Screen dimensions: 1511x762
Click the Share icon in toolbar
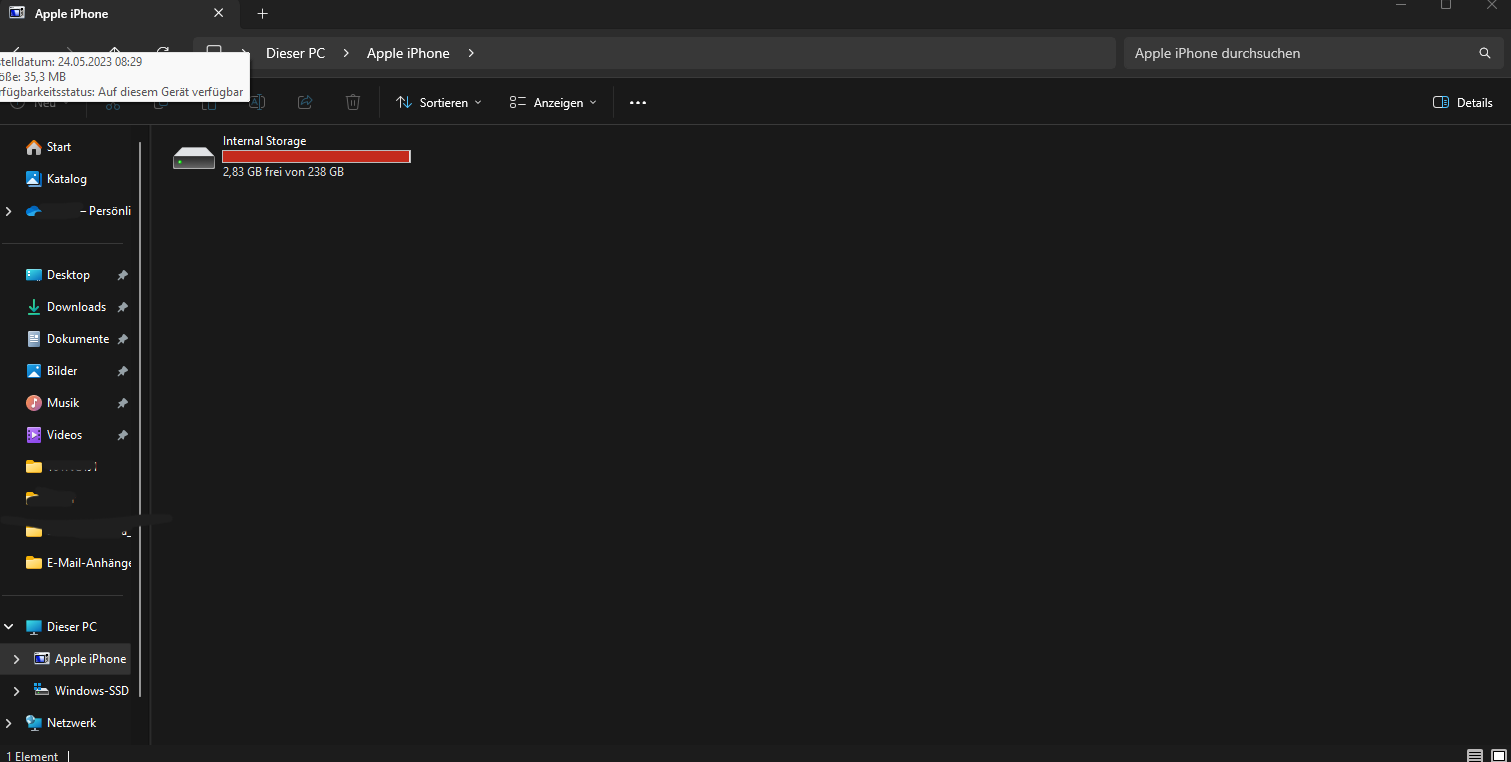click(306, 102)
